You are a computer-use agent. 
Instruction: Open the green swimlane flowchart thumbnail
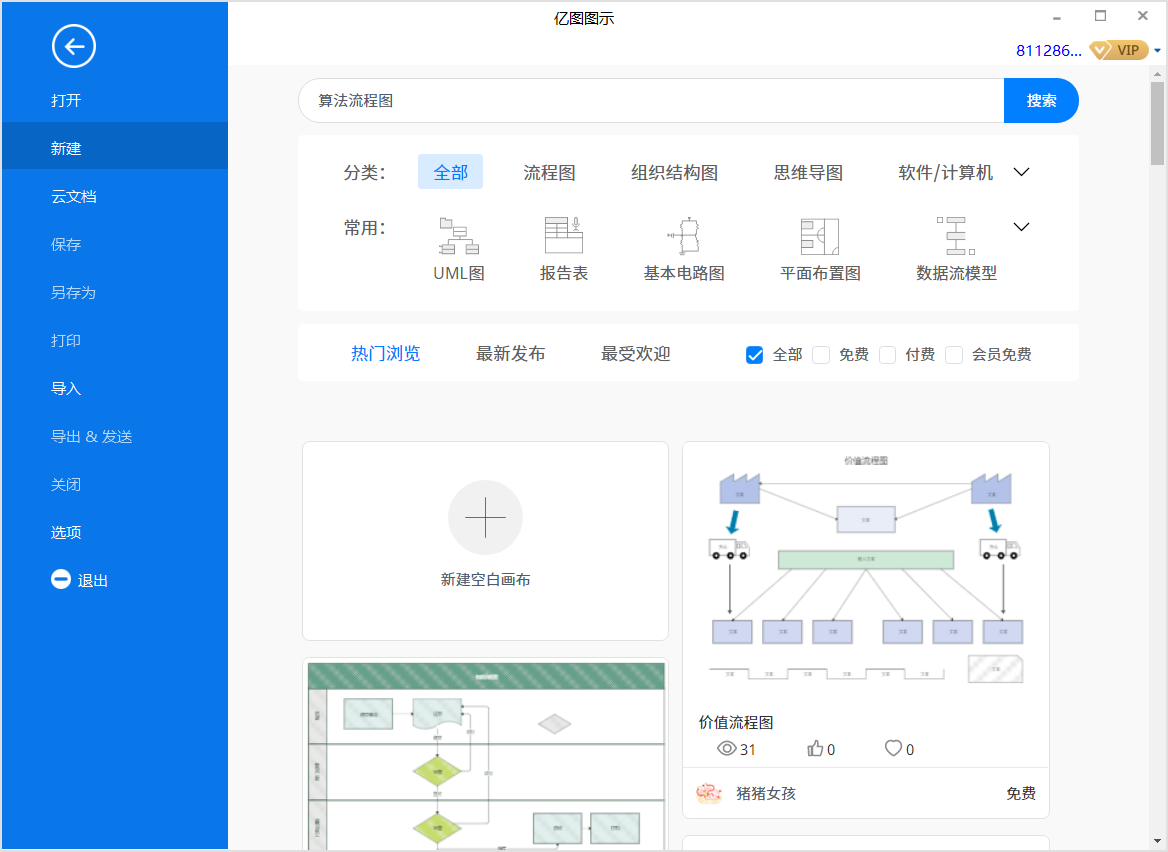(x=486, y=756)
